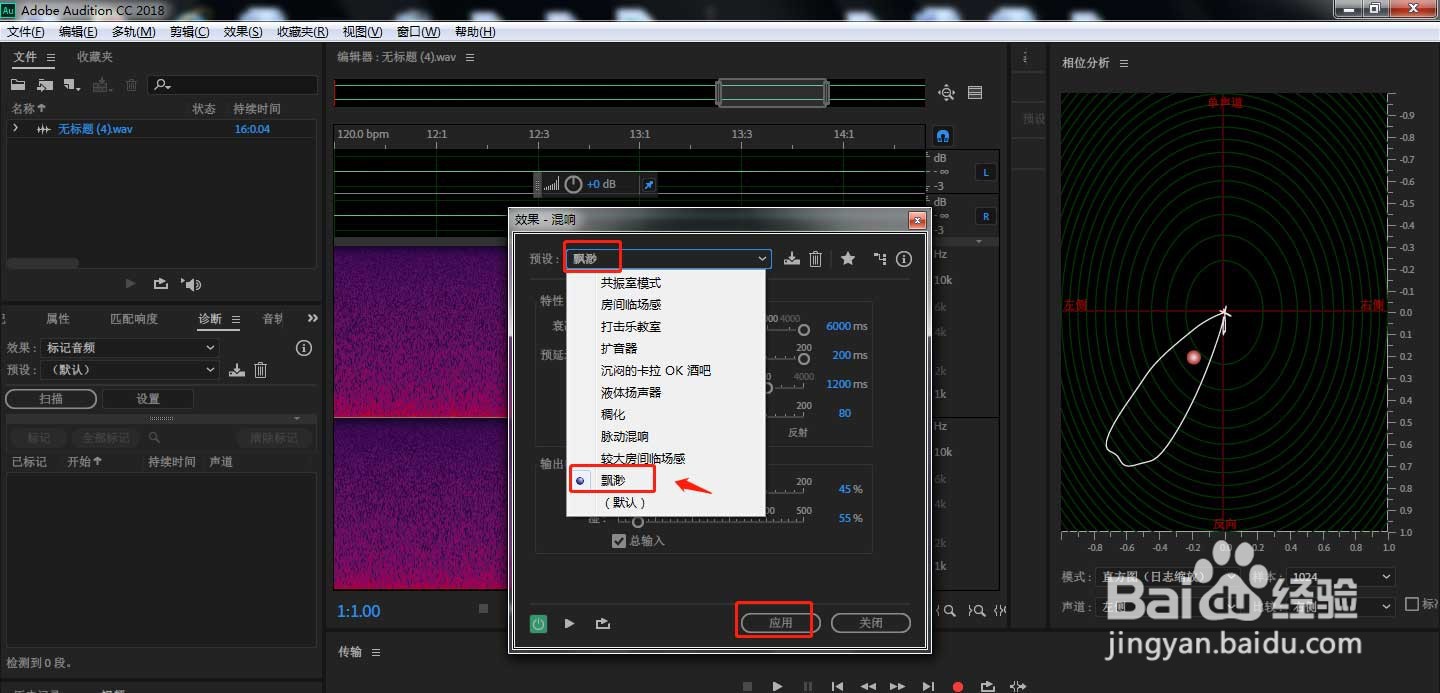Click loop playback icon in Files panel

click(161, 284)
